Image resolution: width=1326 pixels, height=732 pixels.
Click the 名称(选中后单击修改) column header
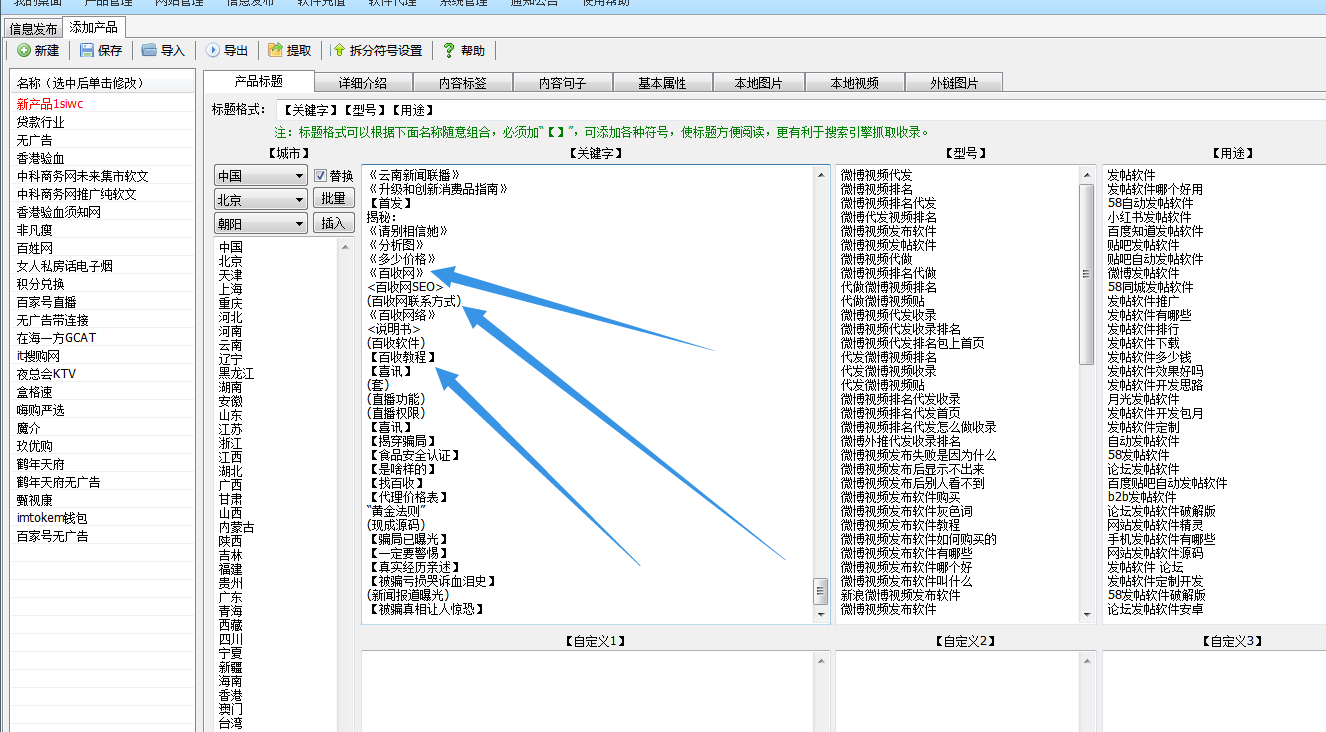coord(103,83)
